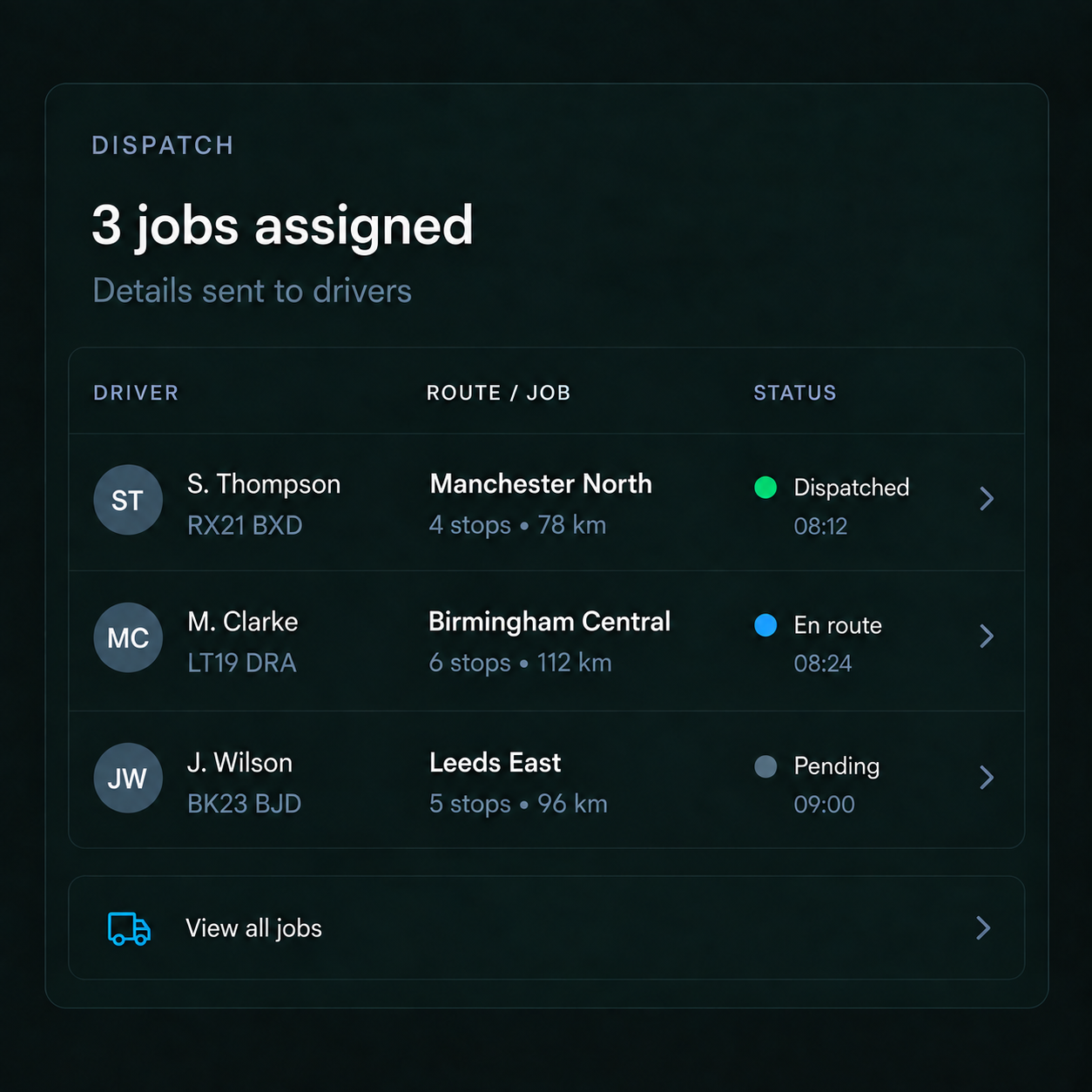Select the ST driver avatar
The height and width of the screenshot is (1092, 1092).
click(x=128, y=500)
